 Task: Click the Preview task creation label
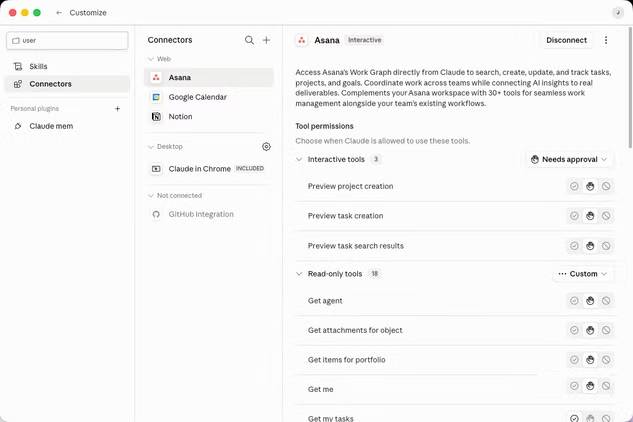(x=345, y=216)
